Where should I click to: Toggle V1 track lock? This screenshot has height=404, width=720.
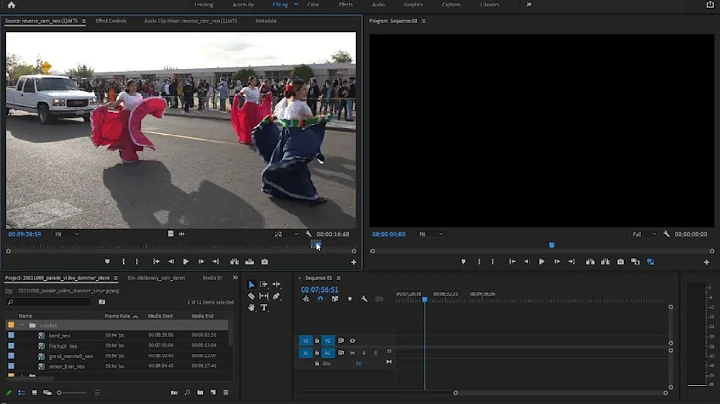click(x=317, y=341)
